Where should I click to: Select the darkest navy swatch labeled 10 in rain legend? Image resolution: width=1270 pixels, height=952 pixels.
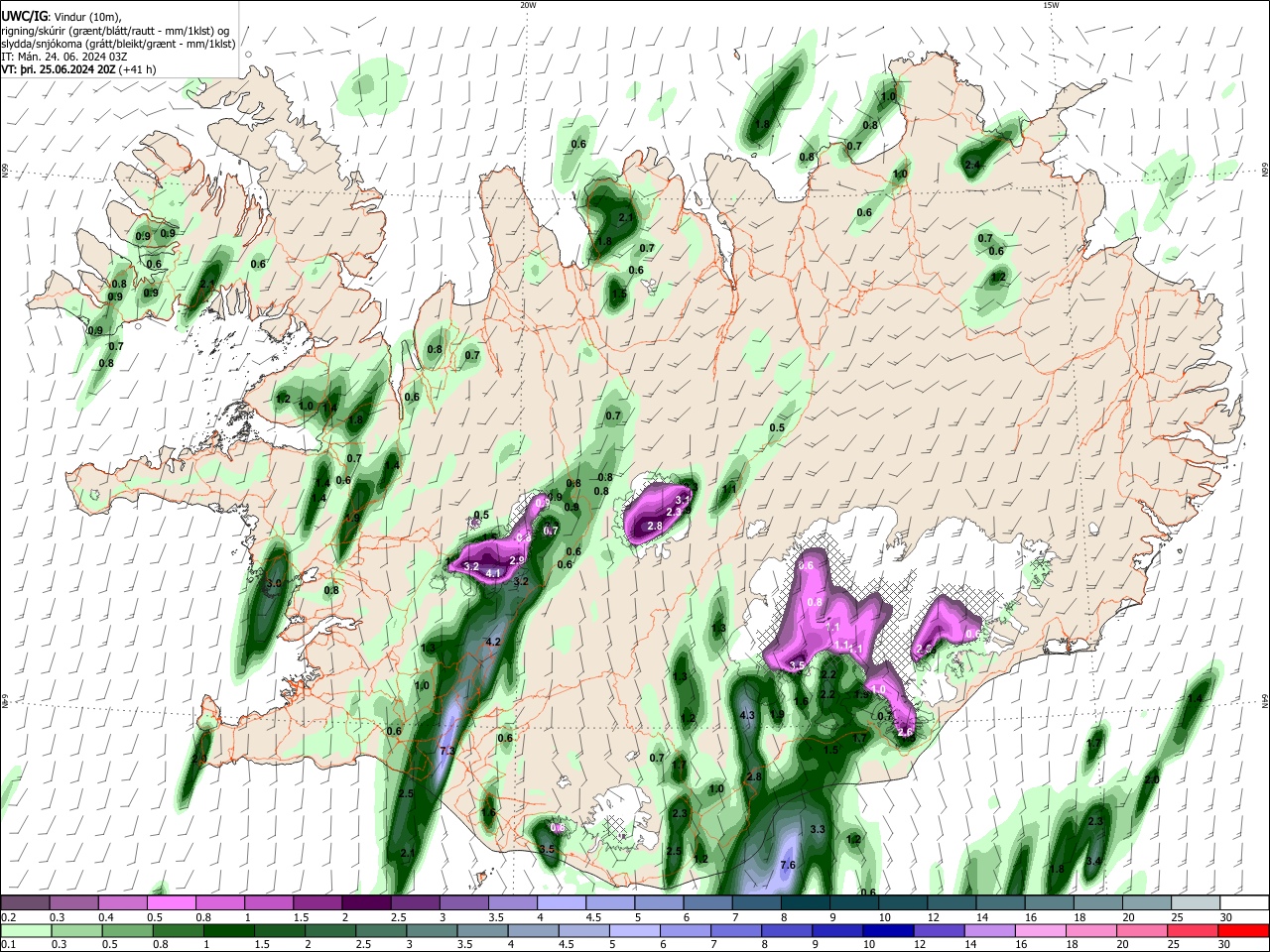pos(886,930)
